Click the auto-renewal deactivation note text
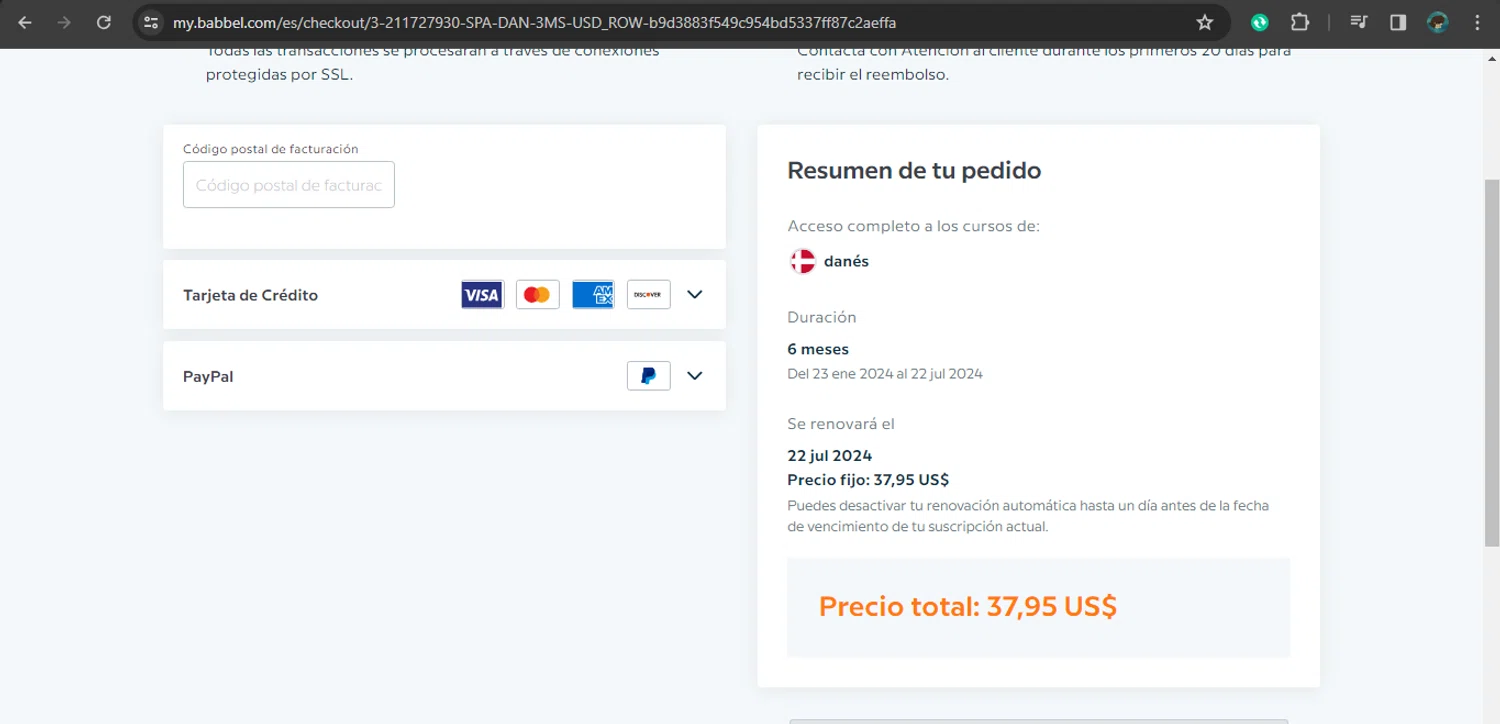This screenshot has height=724, width=1500. pos(1028,516)
